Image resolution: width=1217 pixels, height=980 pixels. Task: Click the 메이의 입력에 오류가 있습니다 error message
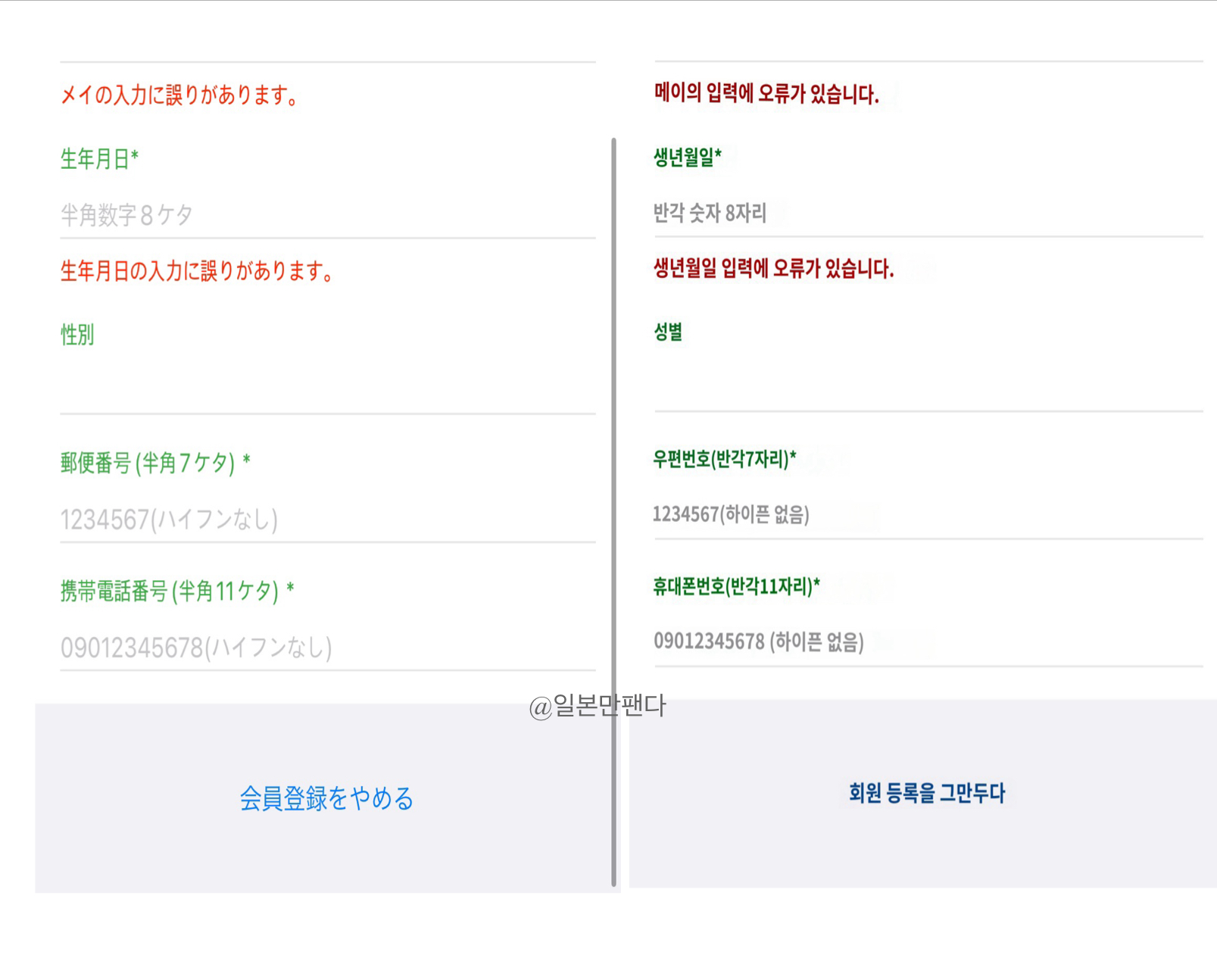point(766,92)
